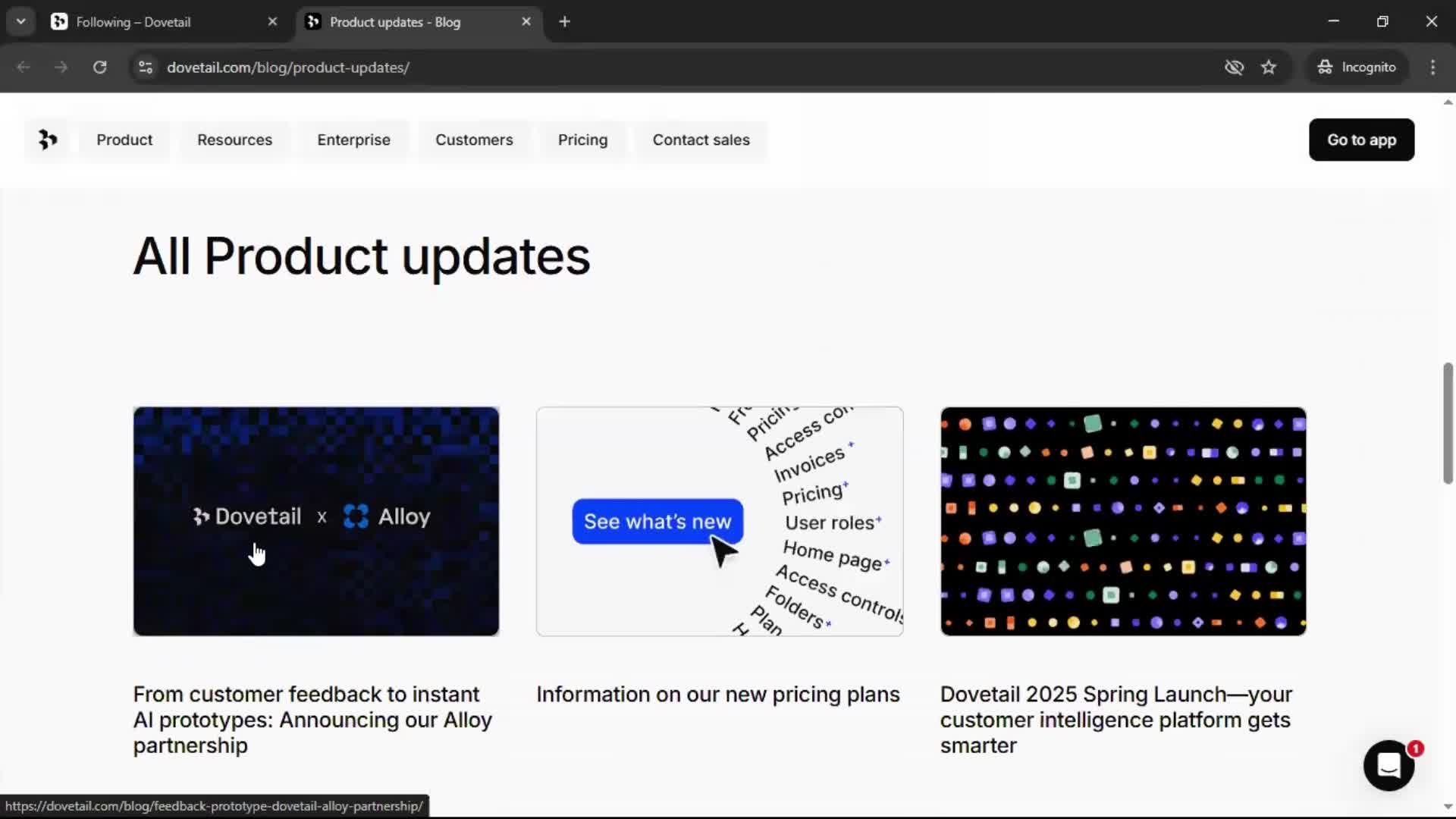This screenshot has width=1456, height=819.
Task: Expand the tab search dropdown arrow
Action: coord(21,22)
